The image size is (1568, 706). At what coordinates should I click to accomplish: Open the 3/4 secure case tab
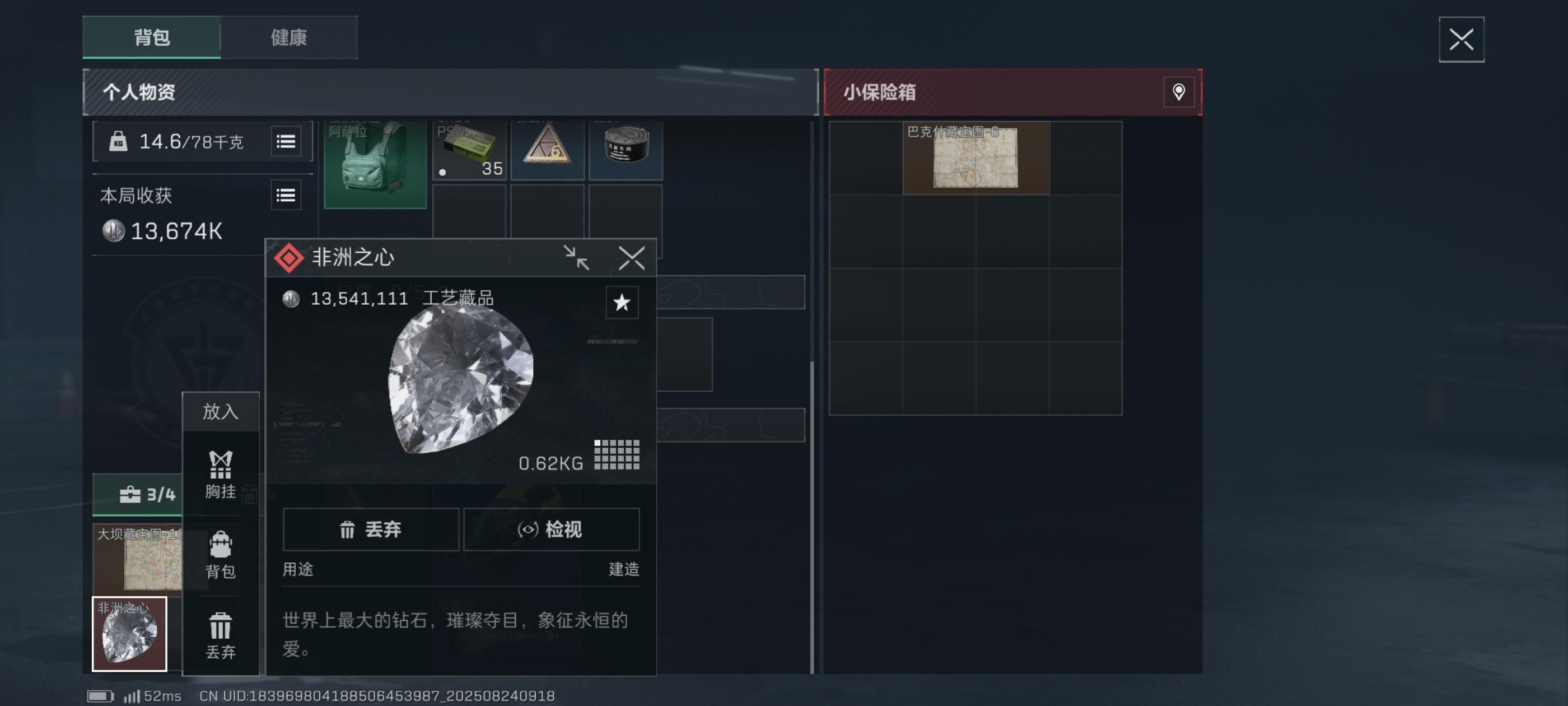(x=147, y=494)
